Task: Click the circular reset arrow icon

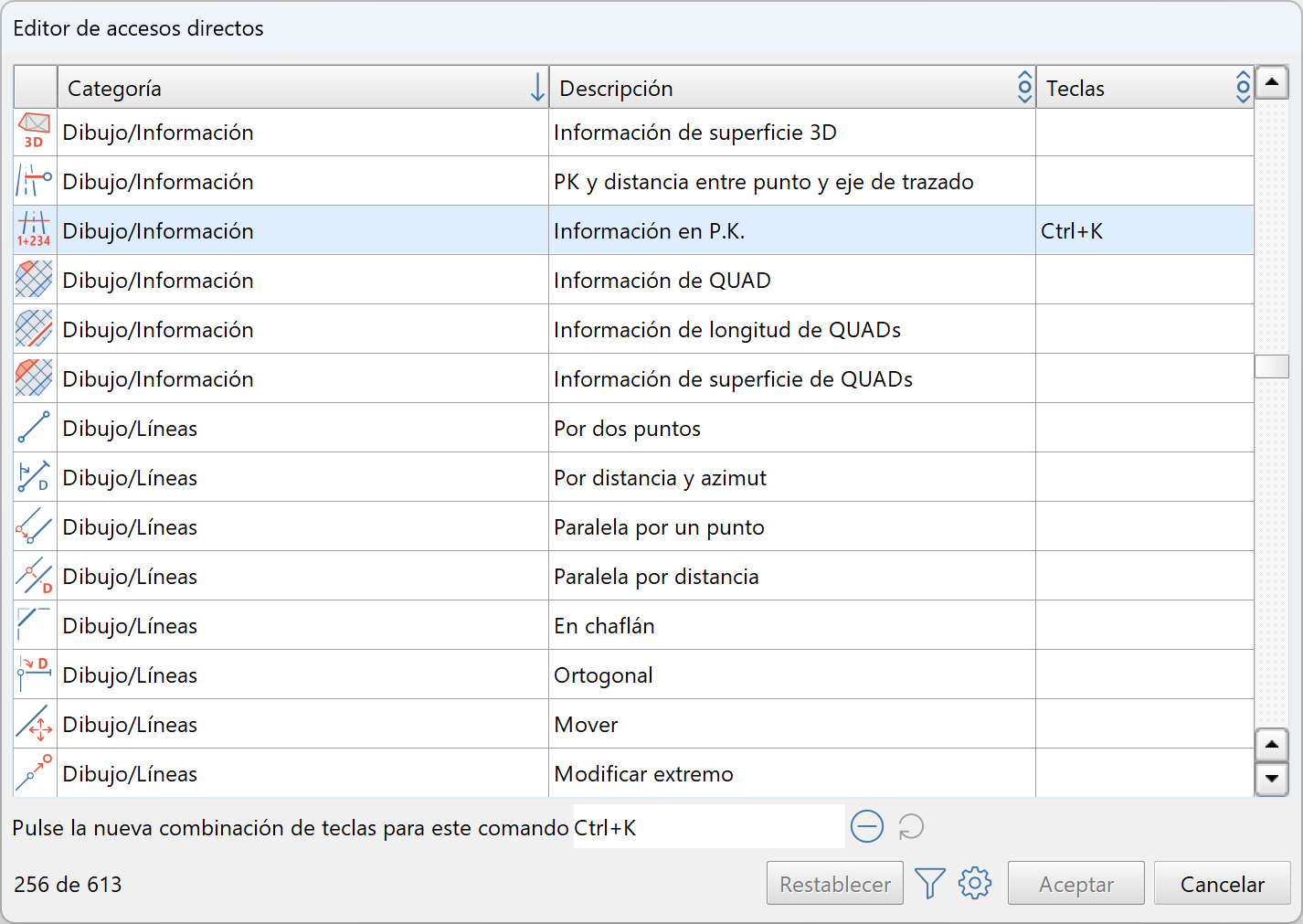Action: (x=911, y=826)
